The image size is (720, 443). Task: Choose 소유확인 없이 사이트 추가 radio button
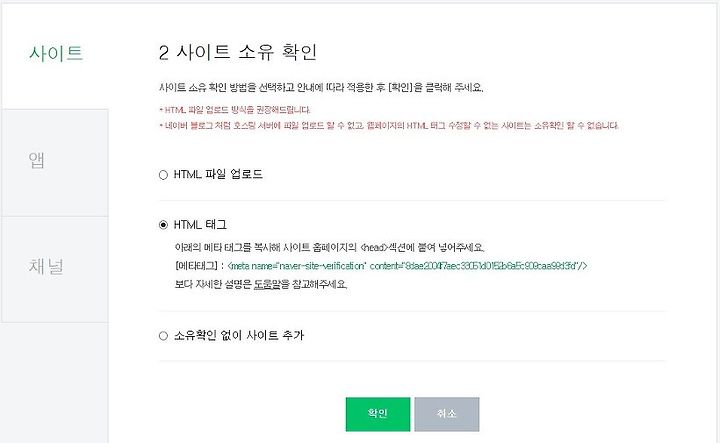coord(163,336)
